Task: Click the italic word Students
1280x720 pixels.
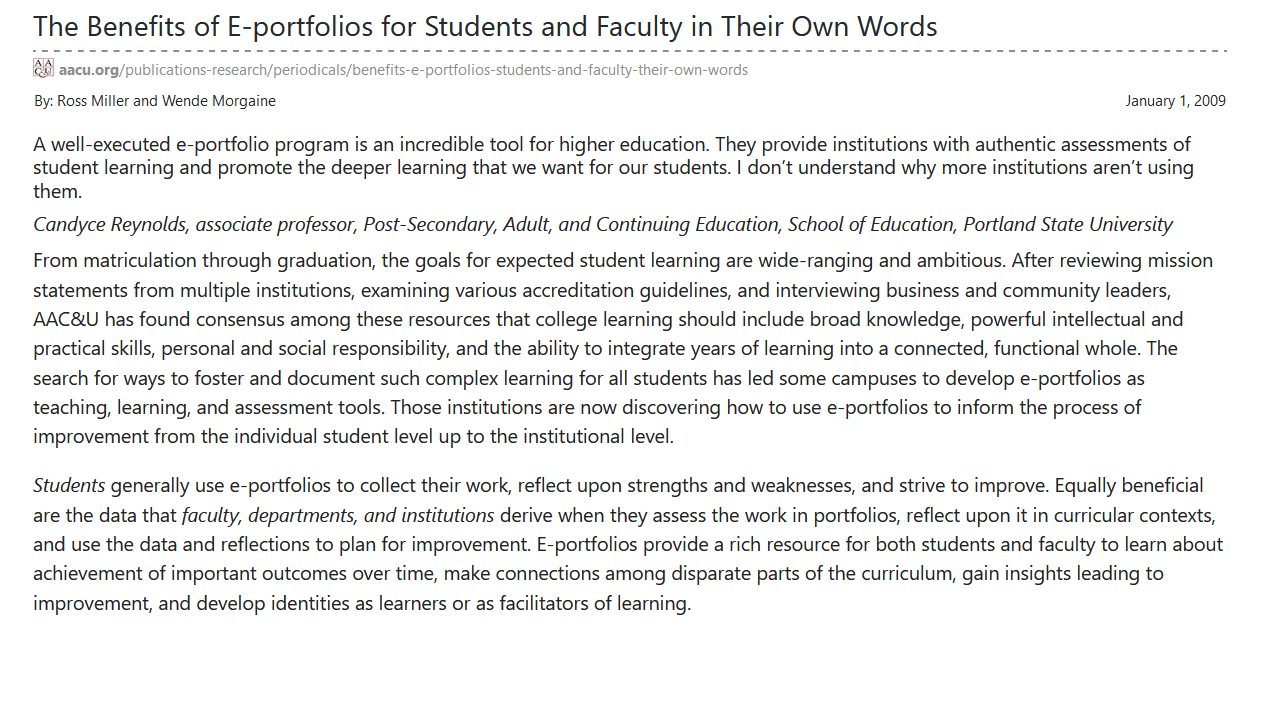Action: [69, 485]
